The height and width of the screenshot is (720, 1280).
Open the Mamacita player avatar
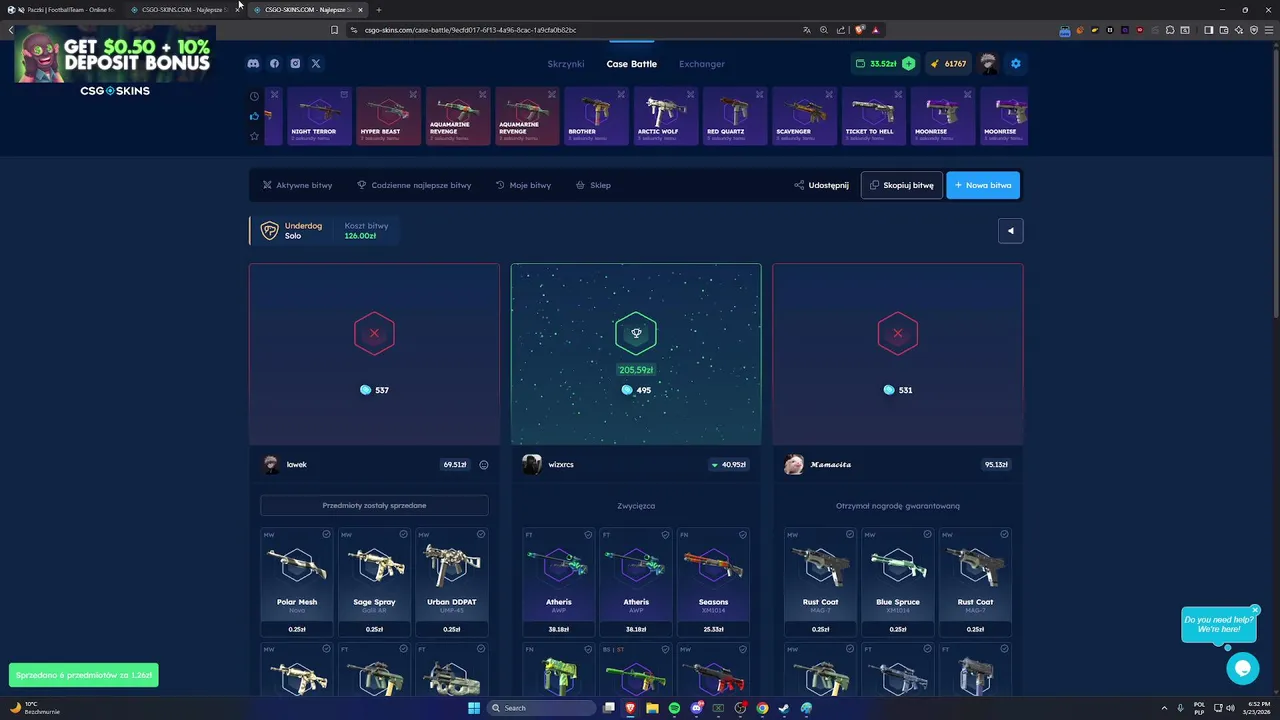(x=794, y=464)
